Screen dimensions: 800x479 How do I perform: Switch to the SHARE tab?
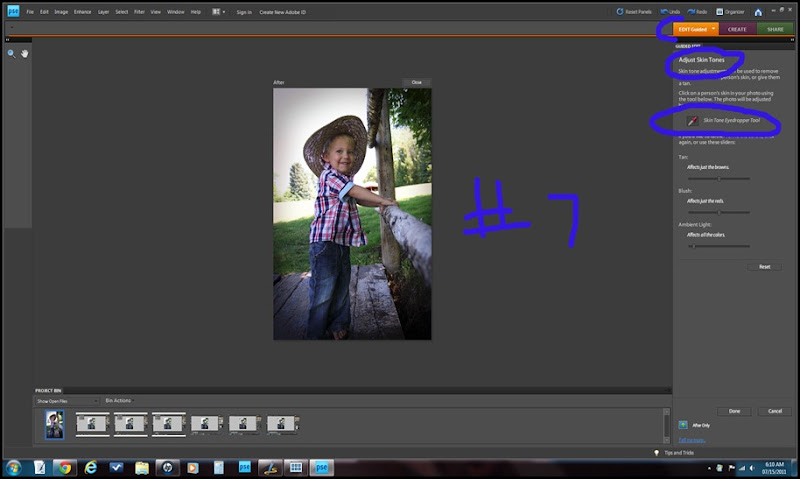pos(775,29)
